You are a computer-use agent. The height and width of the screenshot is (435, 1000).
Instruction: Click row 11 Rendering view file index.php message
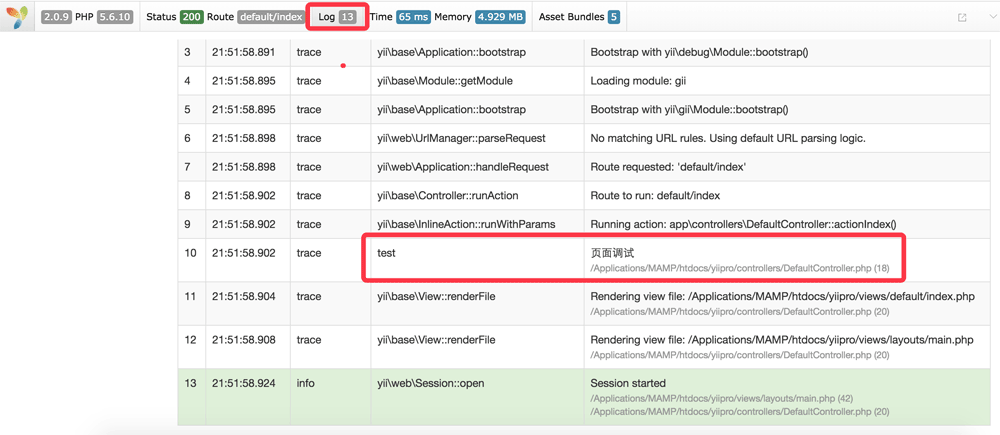(x=782, y=297)
